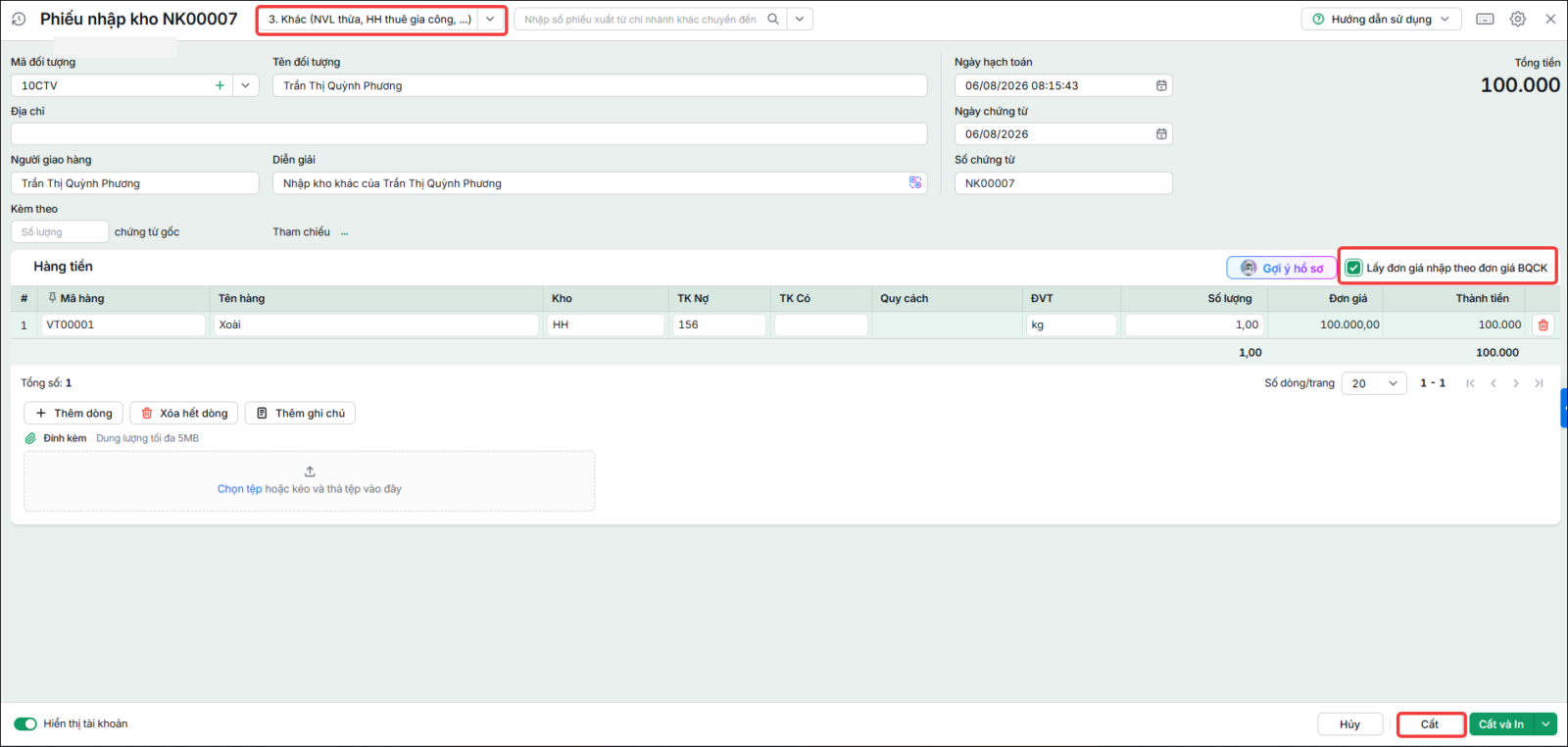Go to the last page of rows
Screen dimensions: 1568x747
click(x=1539, y=383)
